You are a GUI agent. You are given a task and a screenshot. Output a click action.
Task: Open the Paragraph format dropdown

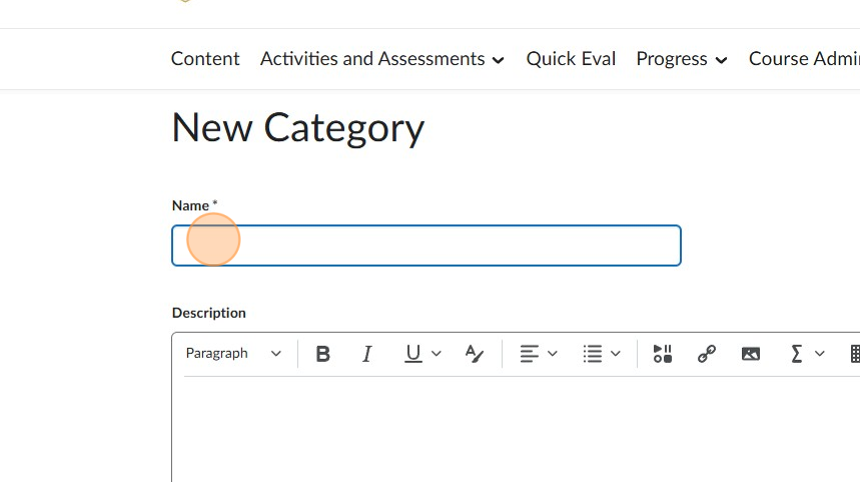(x=234, y=354)
